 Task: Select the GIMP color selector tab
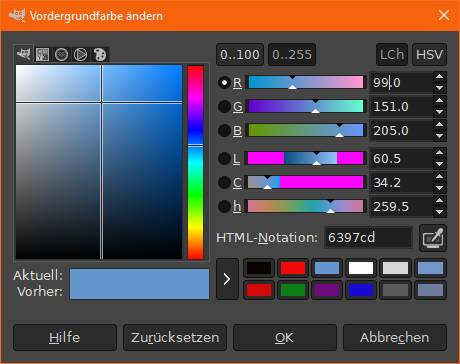pyautogui.click(x=24, y=54)
